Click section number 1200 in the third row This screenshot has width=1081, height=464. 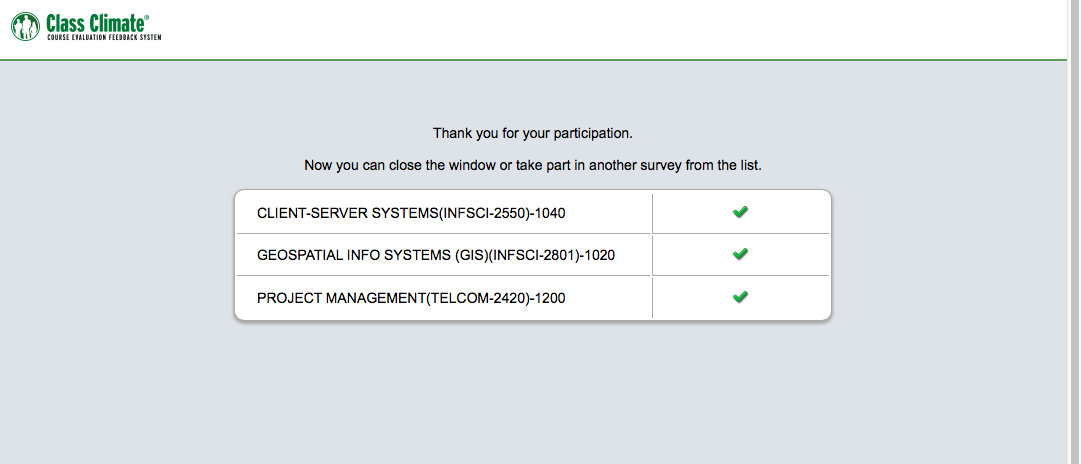tap(549, 298)
